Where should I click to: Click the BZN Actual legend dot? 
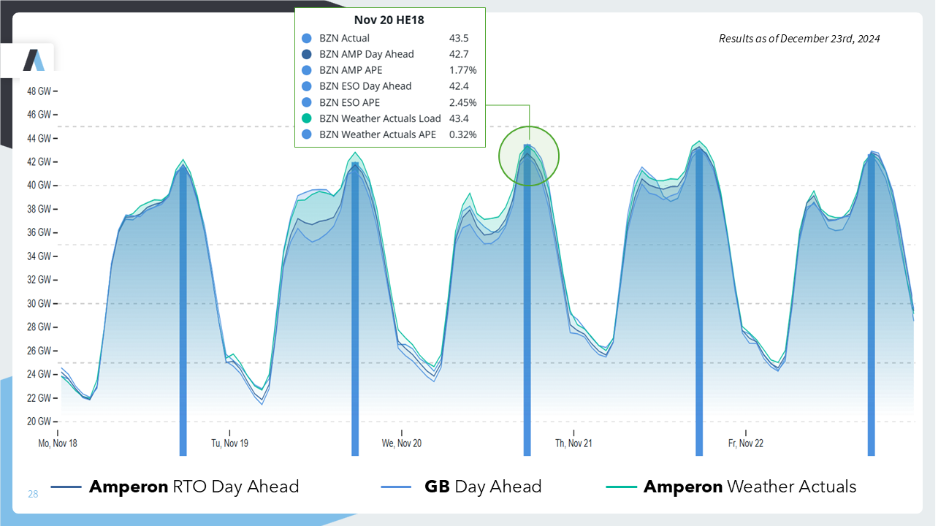307,38
